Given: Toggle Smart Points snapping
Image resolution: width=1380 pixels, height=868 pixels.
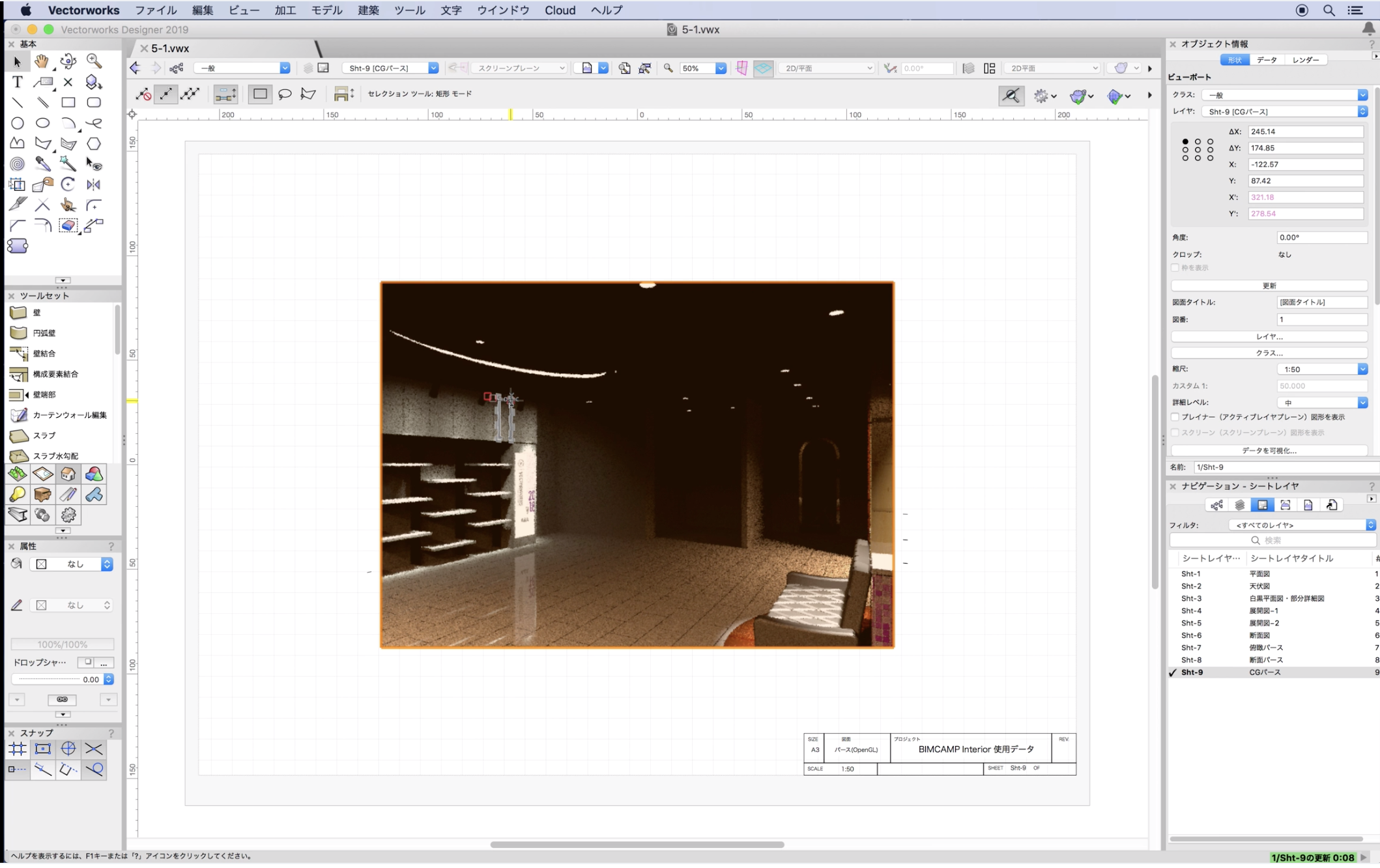Looking at the screenshot, I should pos(18,770).
